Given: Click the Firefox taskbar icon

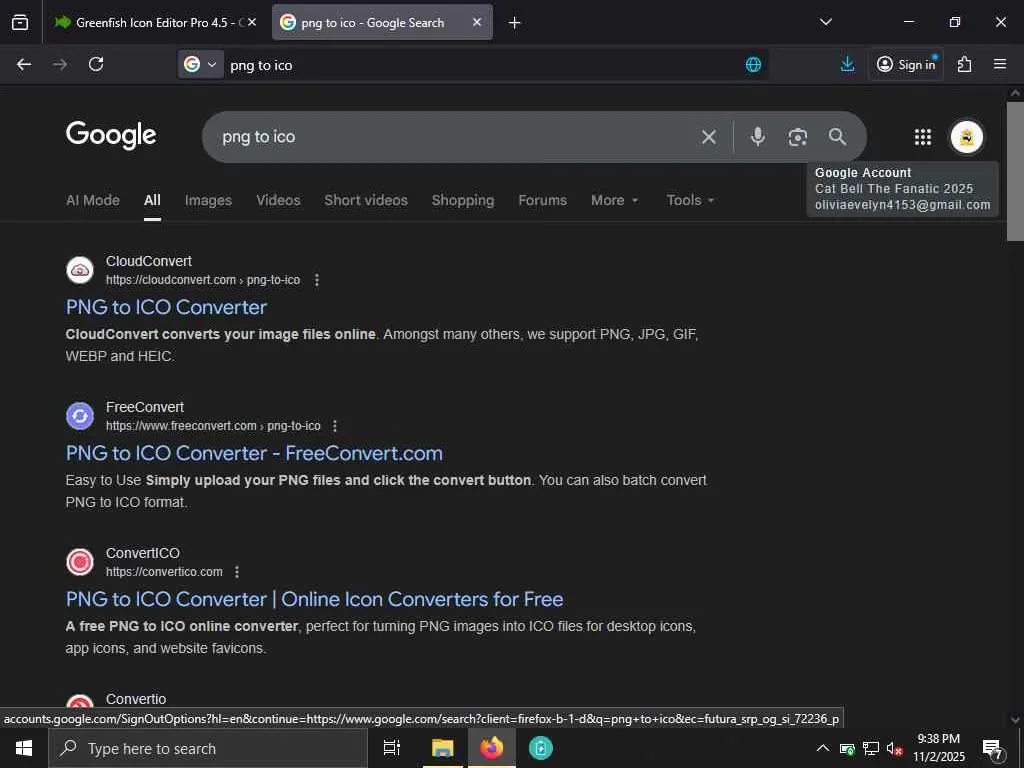Looking at the screenshot, I should (x=492, y=748).
